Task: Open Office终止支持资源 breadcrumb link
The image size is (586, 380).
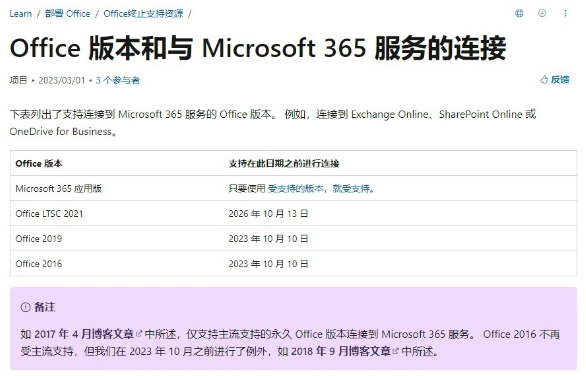Action: click(x=143, y=14)
